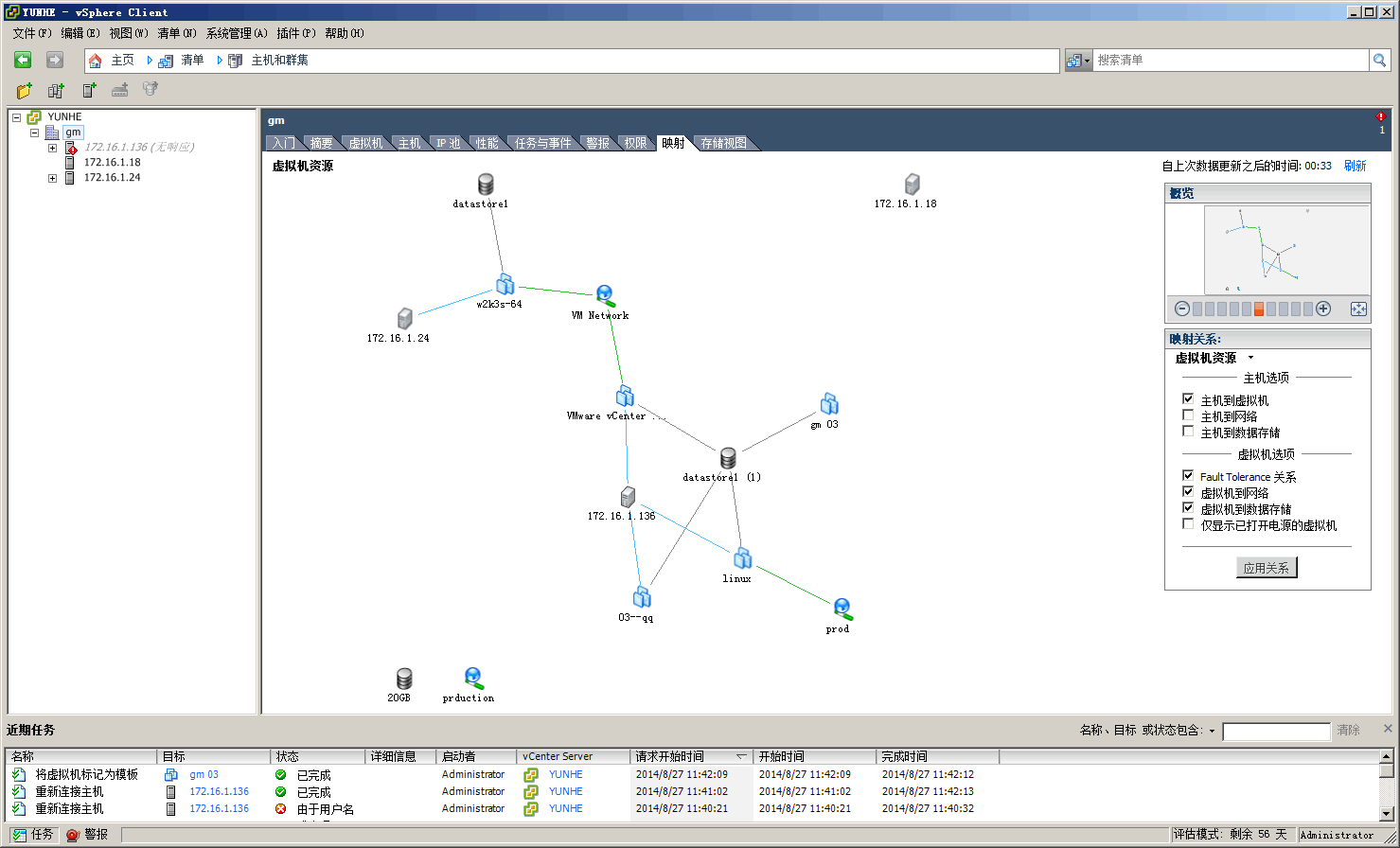Image resolution: width=1400 pixels, height=848 pixels.
Task: Zoom in with the plus overview button
Action: coord(1323,309)
